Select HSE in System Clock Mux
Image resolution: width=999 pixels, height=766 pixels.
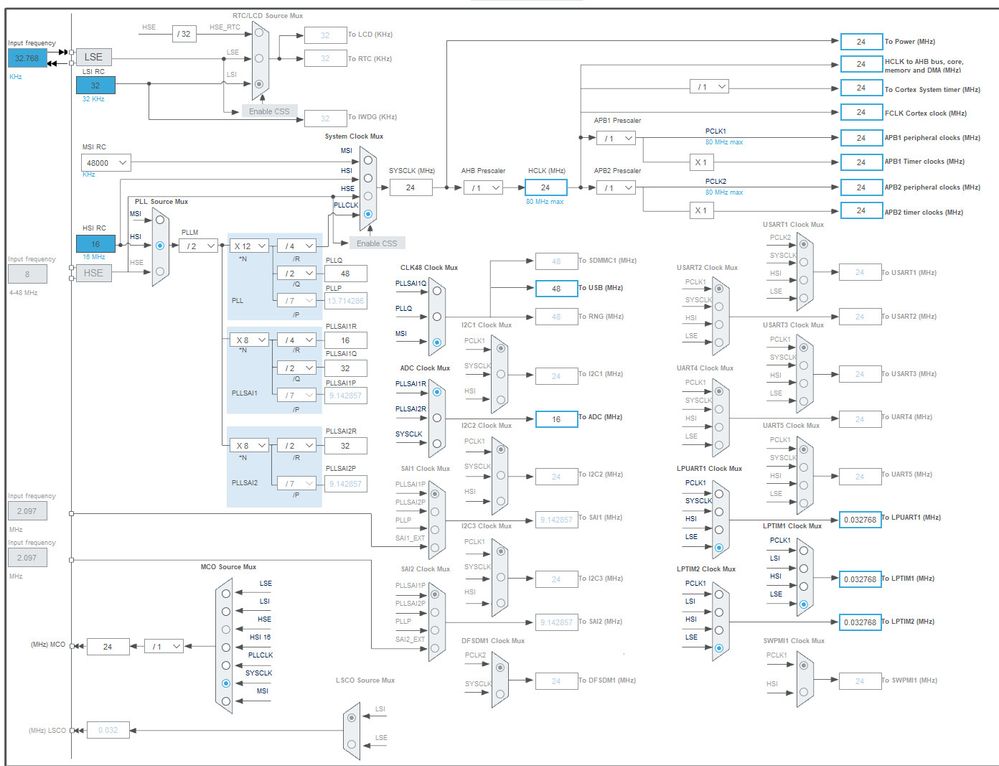pos(368,196)
